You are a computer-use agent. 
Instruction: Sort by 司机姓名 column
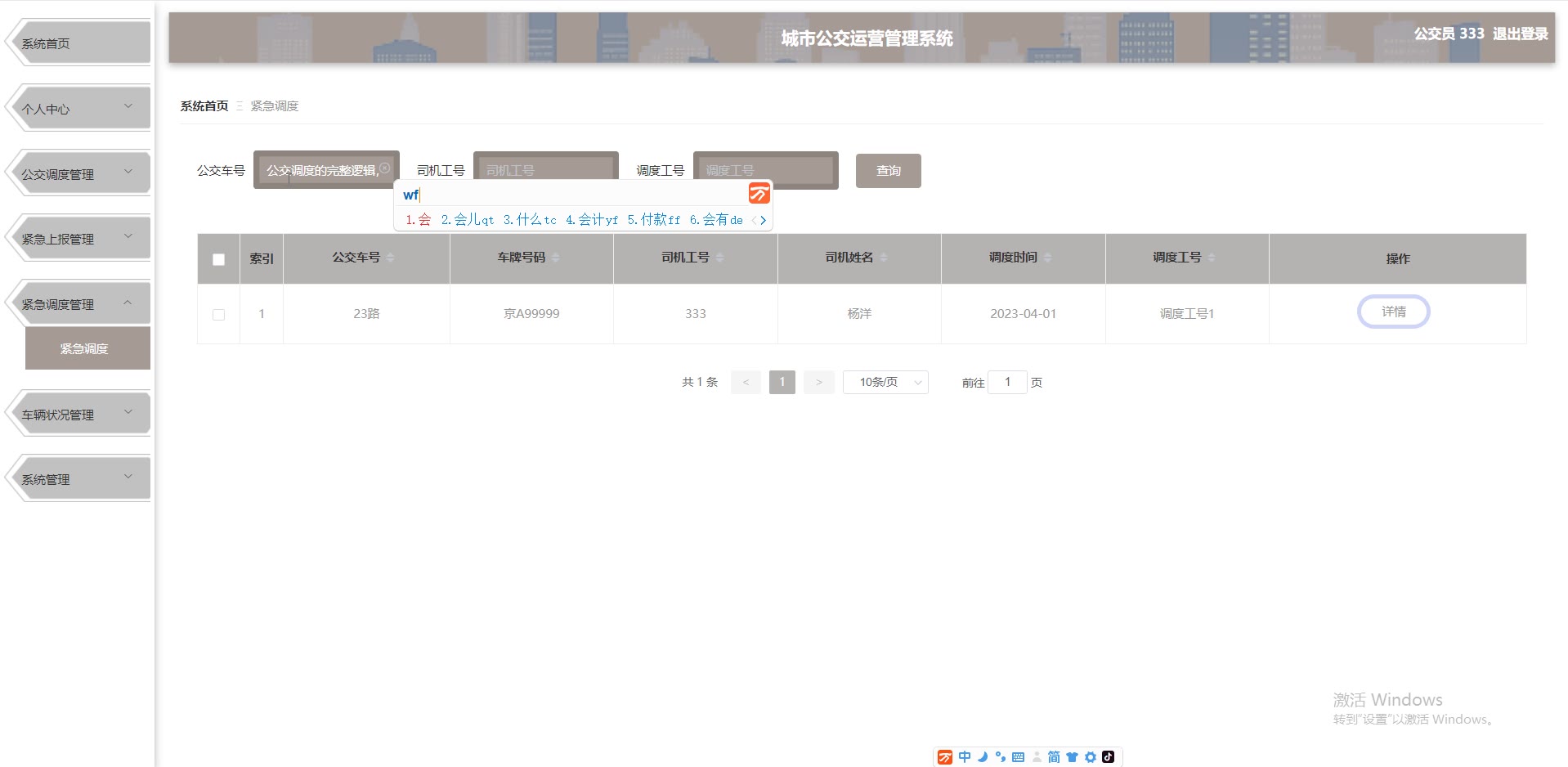tap(884, 258)
